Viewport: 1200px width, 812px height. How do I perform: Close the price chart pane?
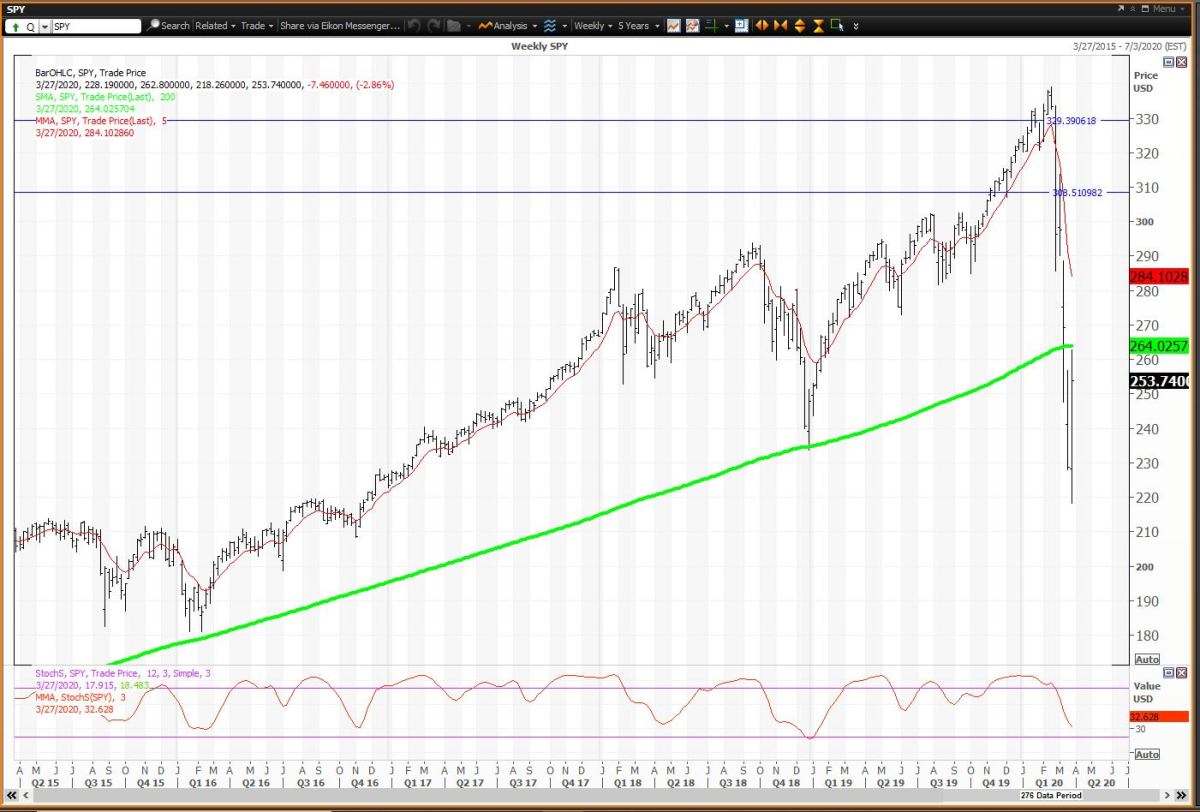[x=1182, y=62]
